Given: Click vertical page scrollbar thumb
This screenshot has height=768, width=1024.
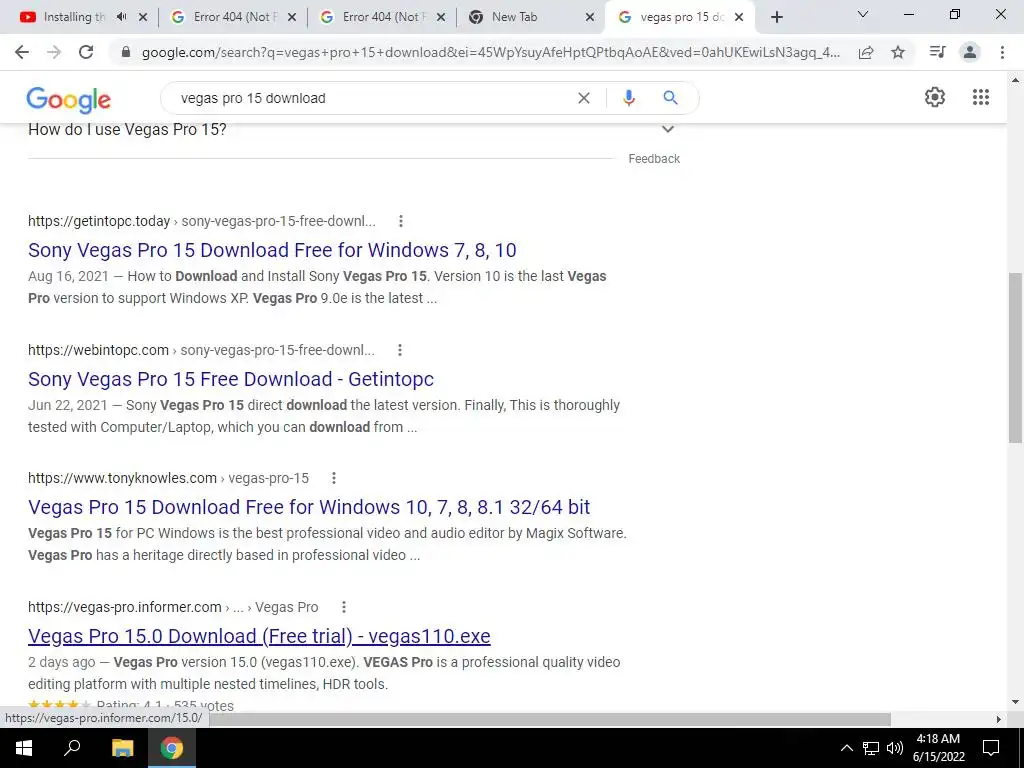Looking at the screenshot, I should pos(1015,358).
